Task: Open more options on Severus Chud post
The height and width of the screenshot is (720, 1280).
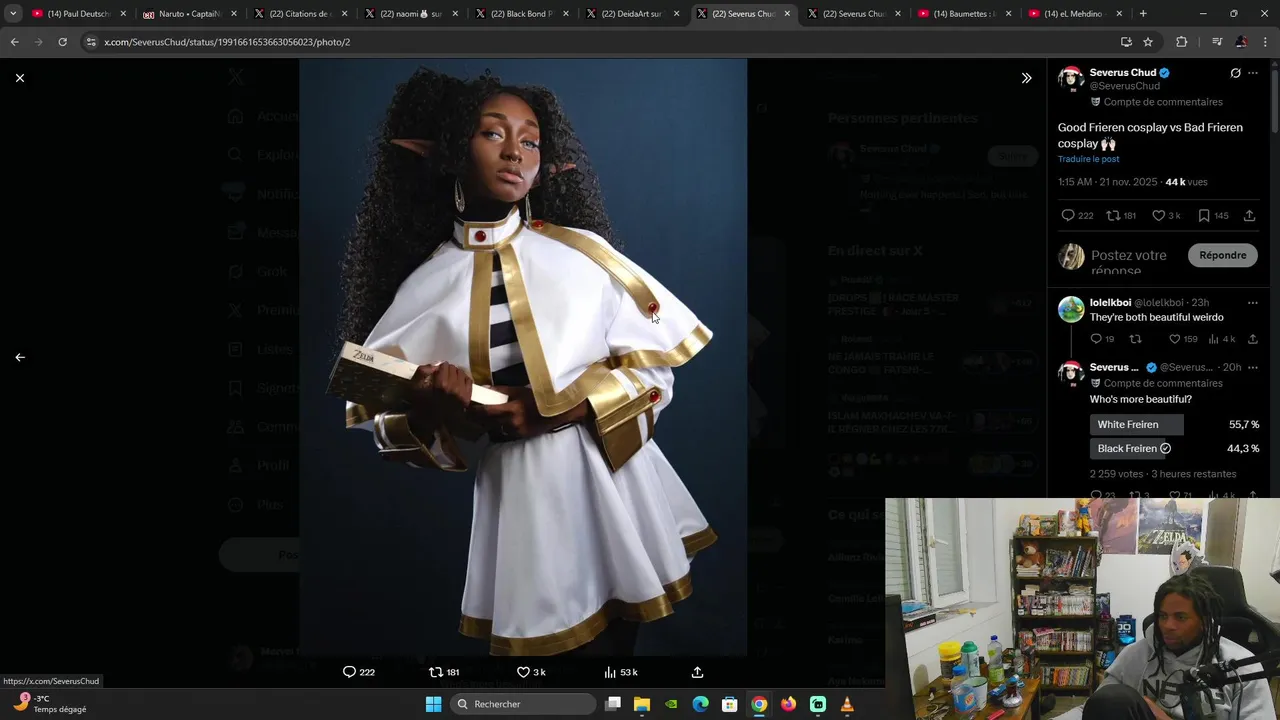Action: point(1253,73)
